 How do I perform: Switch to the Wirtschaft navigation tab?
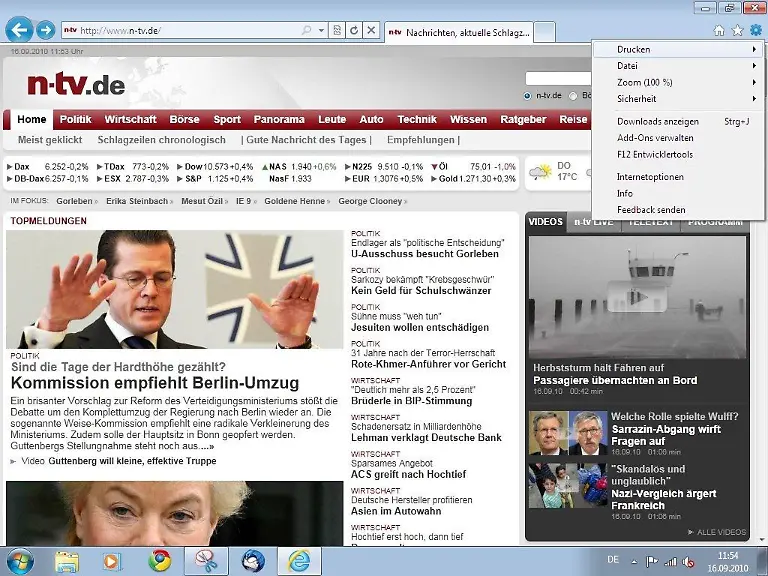coord(130,119)
